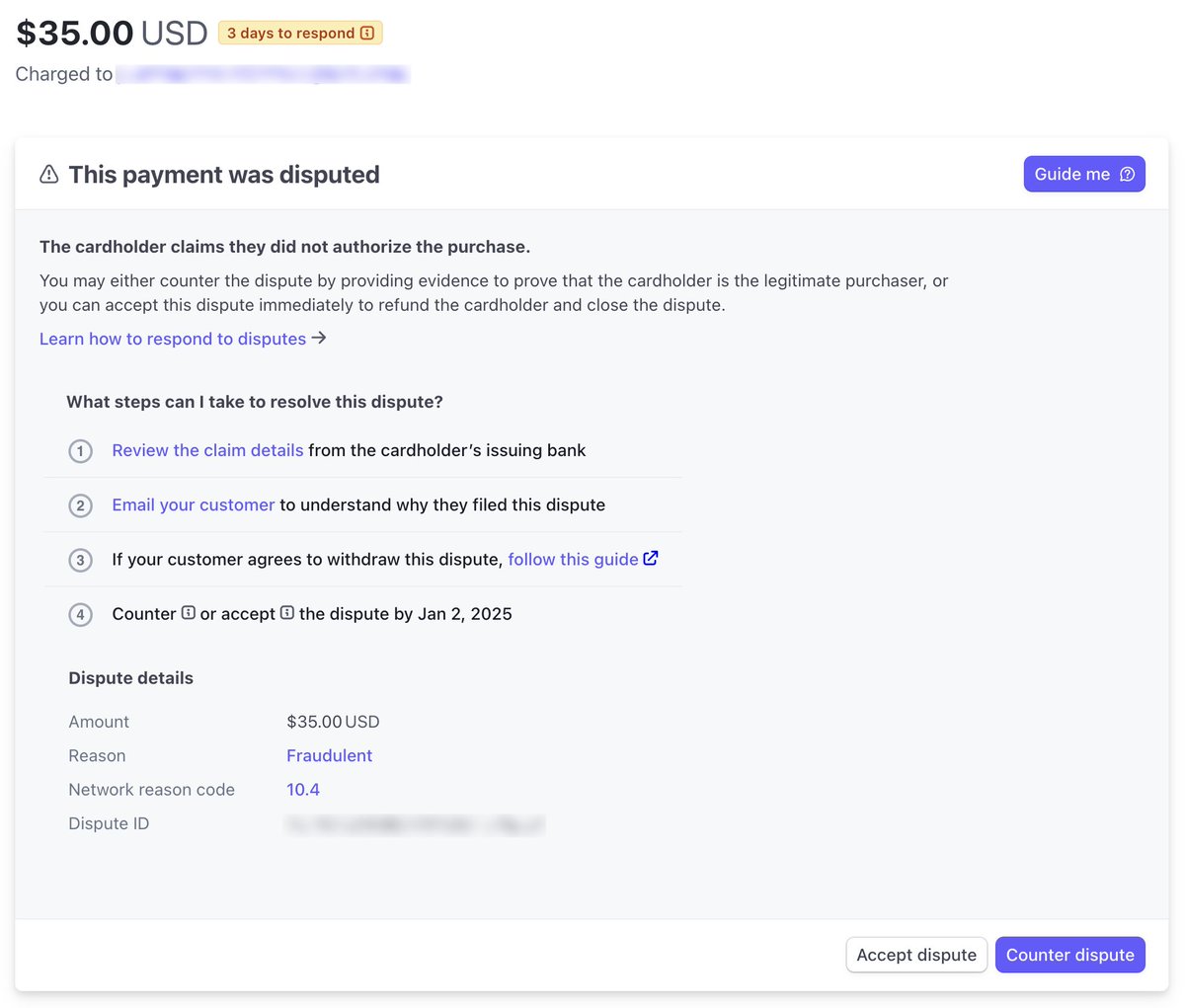Click the blurred Dispute ID value
1185x1008 pixels.
415,824
